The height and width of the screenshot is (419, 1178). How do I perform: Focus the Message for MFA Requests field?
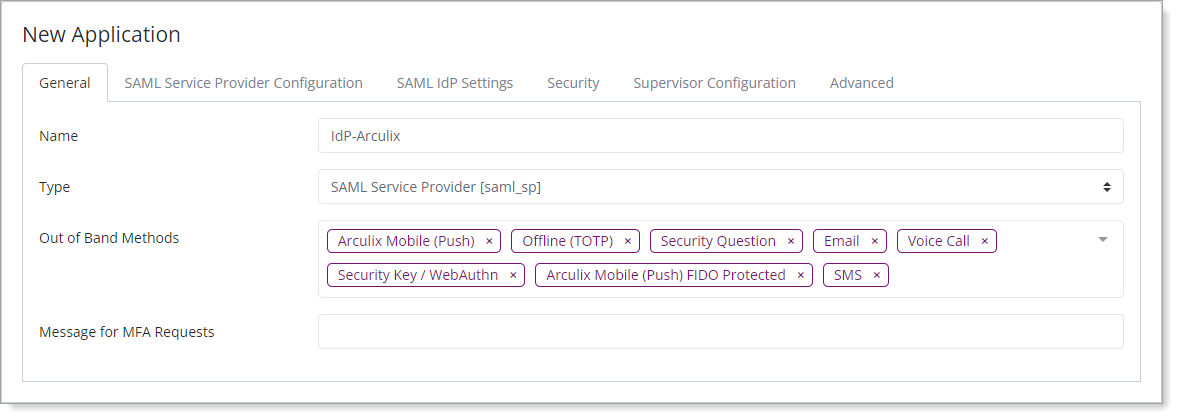(x=720, y=332)
